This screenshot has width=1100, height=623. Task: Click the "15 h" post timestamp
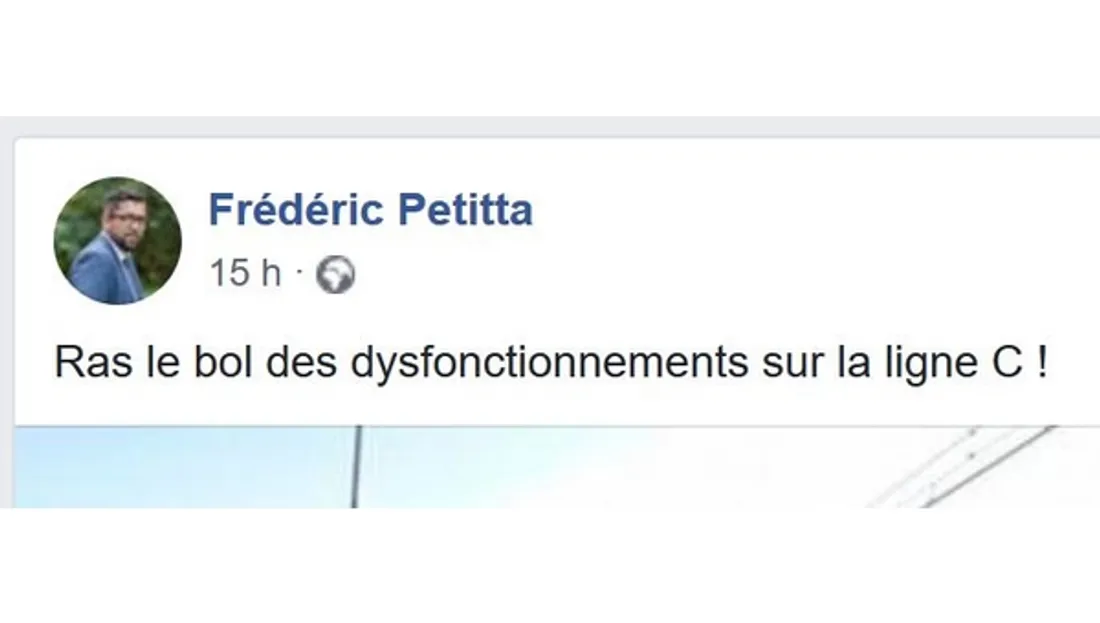[x=245, y=274]
